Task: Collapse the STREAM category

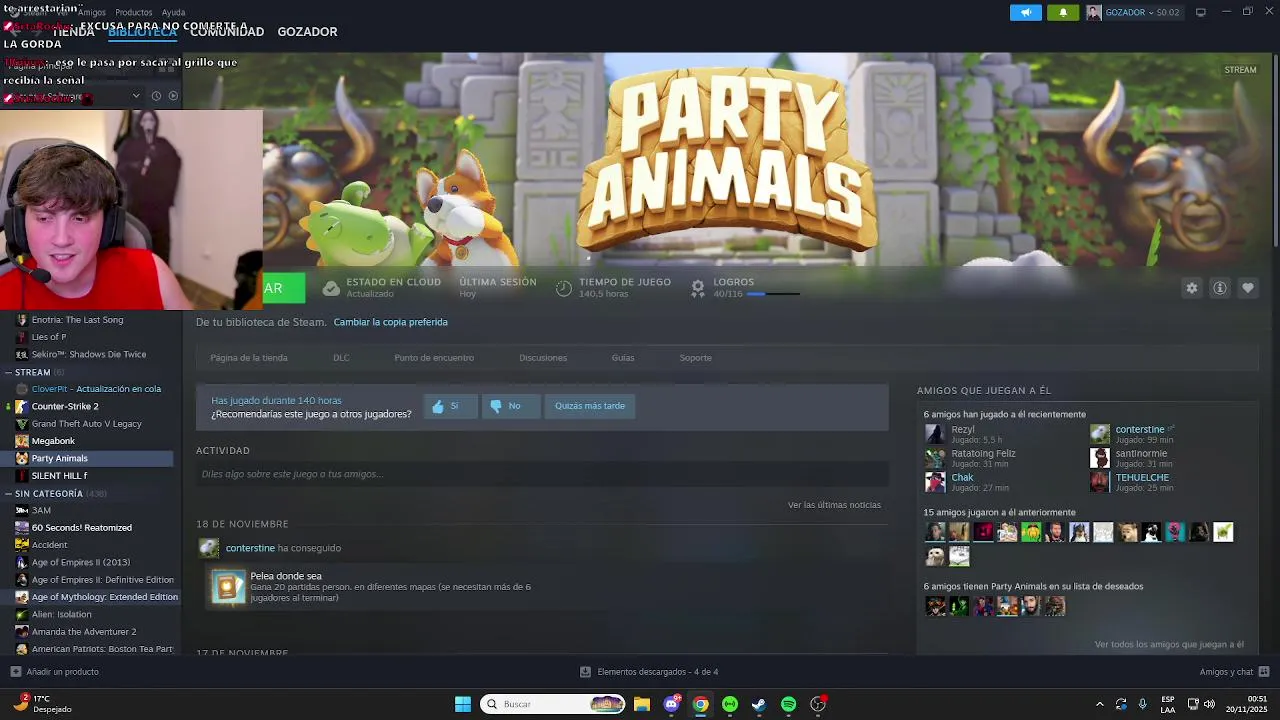Action: [x=9, y=372]
